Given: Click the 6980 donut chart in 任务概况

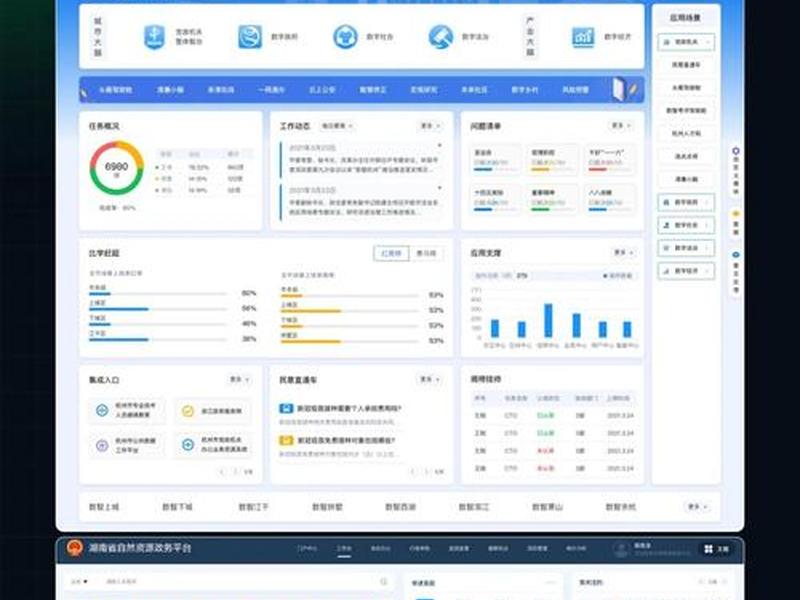Looking at the screenshot, I should (x=116, y=168).
